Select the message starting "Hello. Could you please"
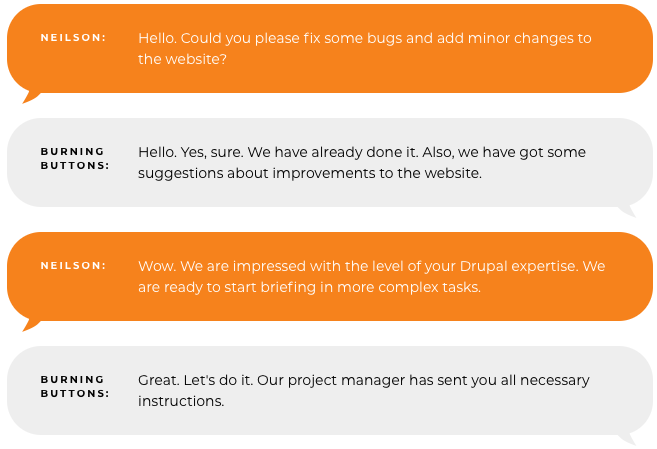Image resolution: width=657 pixels, height=449 pixels. tap(364, 49)
